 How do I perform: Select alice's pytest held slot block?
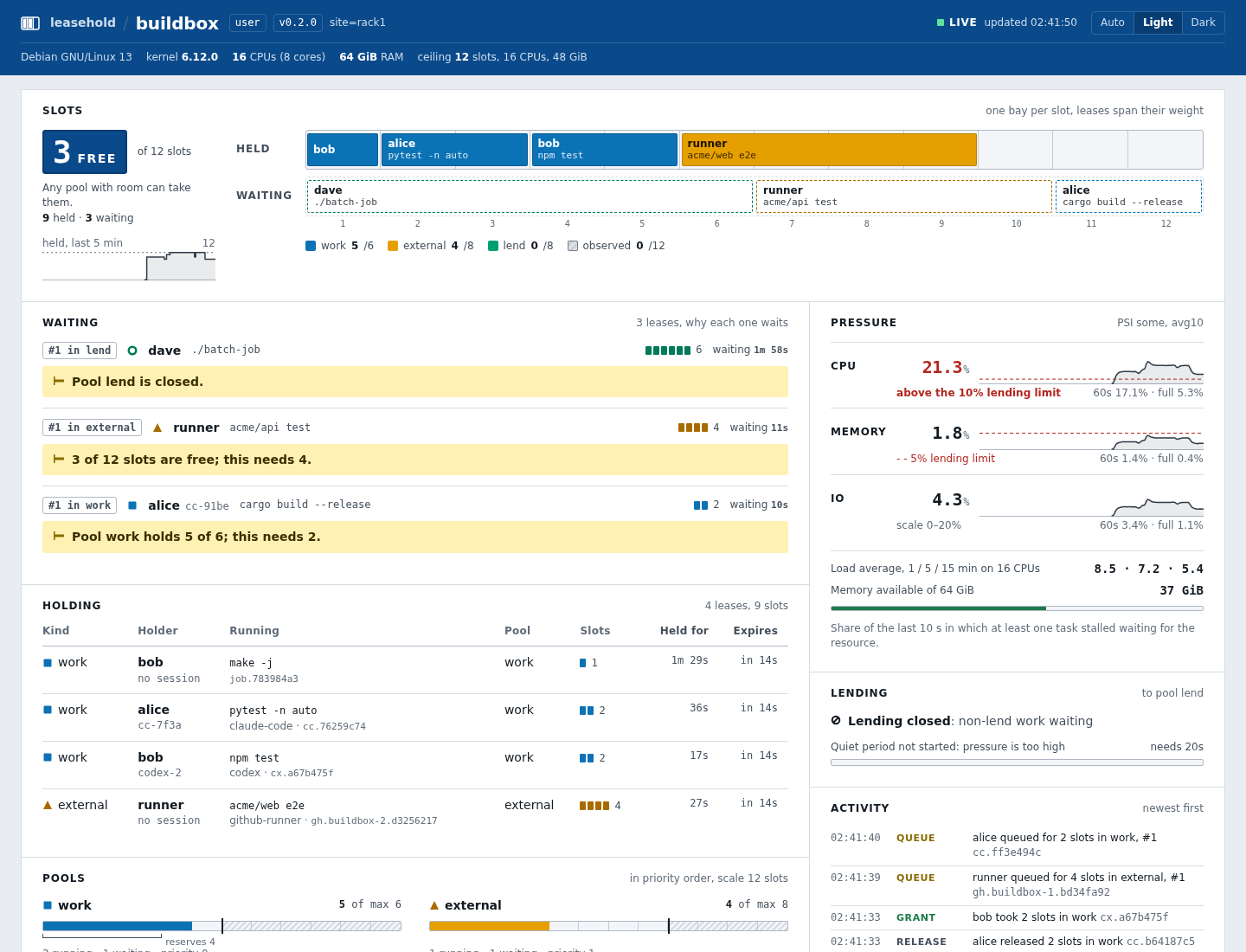[454, 150]
